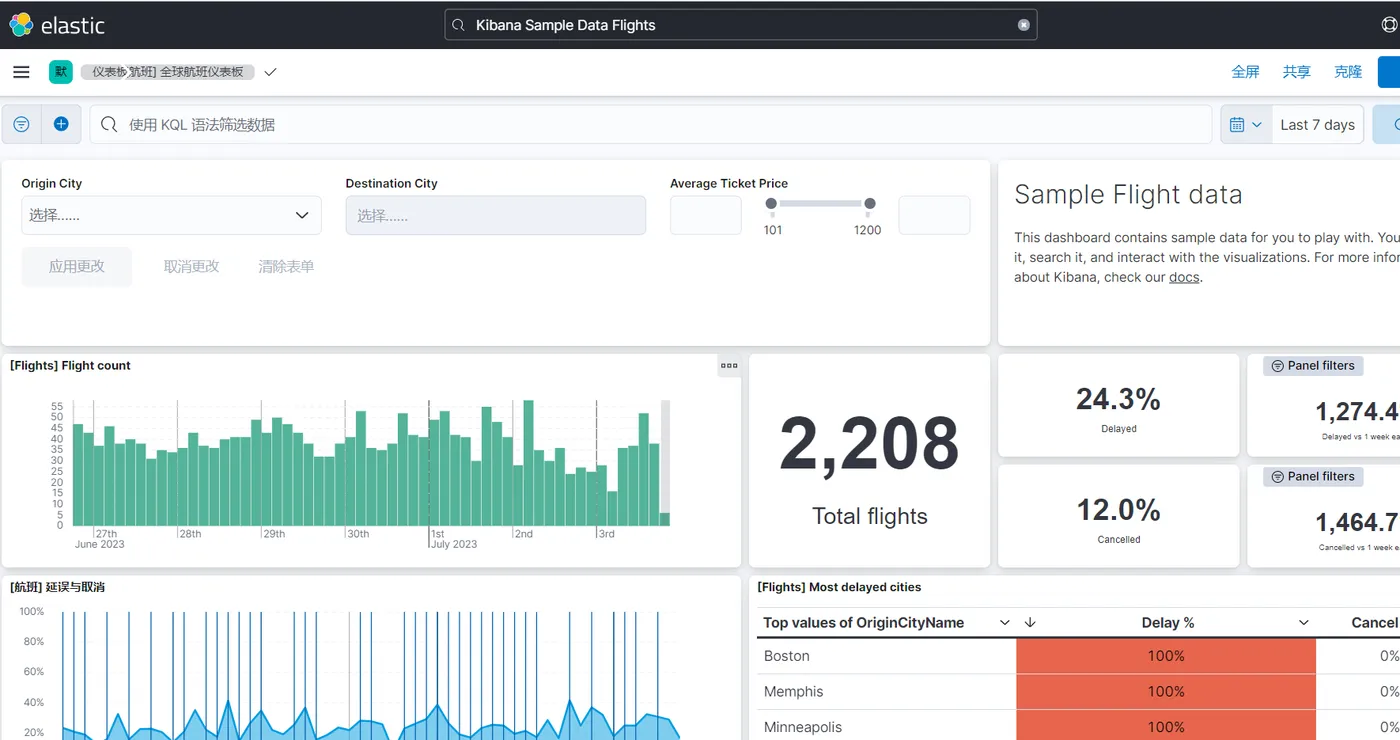Click the Sample Flight data heading
This screenshot has width=1400, height=740.
[1128, 195]
